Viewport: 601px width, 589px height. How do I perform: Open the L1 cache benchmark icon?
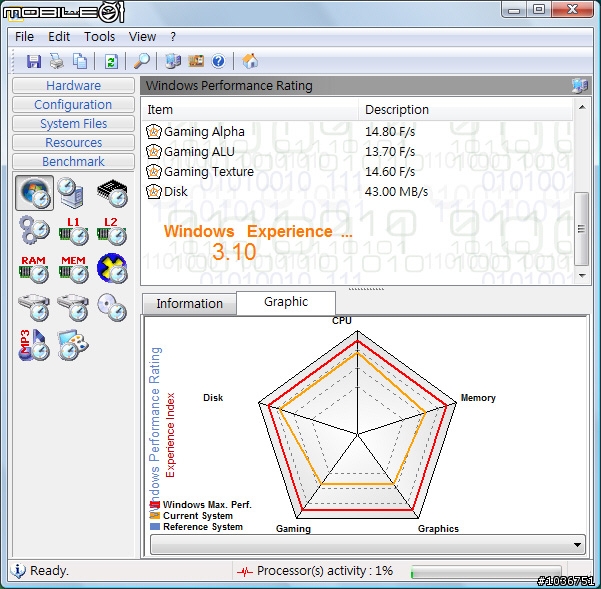pyautogui.click(x=73, y=231)
